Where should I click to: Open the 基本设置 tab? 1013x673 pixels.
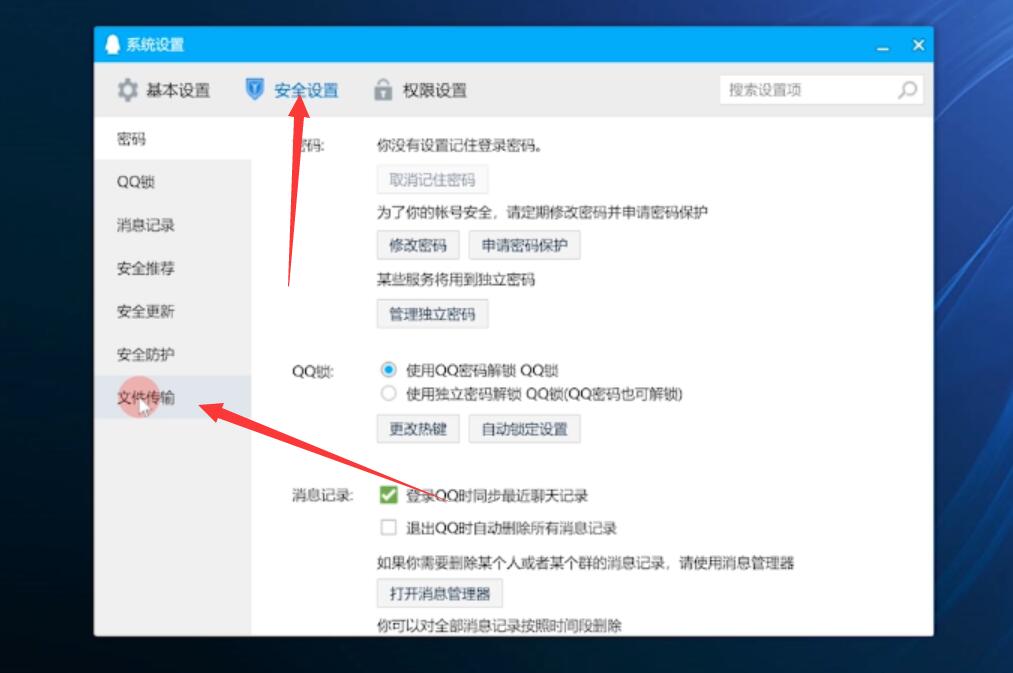coord(163,90)
